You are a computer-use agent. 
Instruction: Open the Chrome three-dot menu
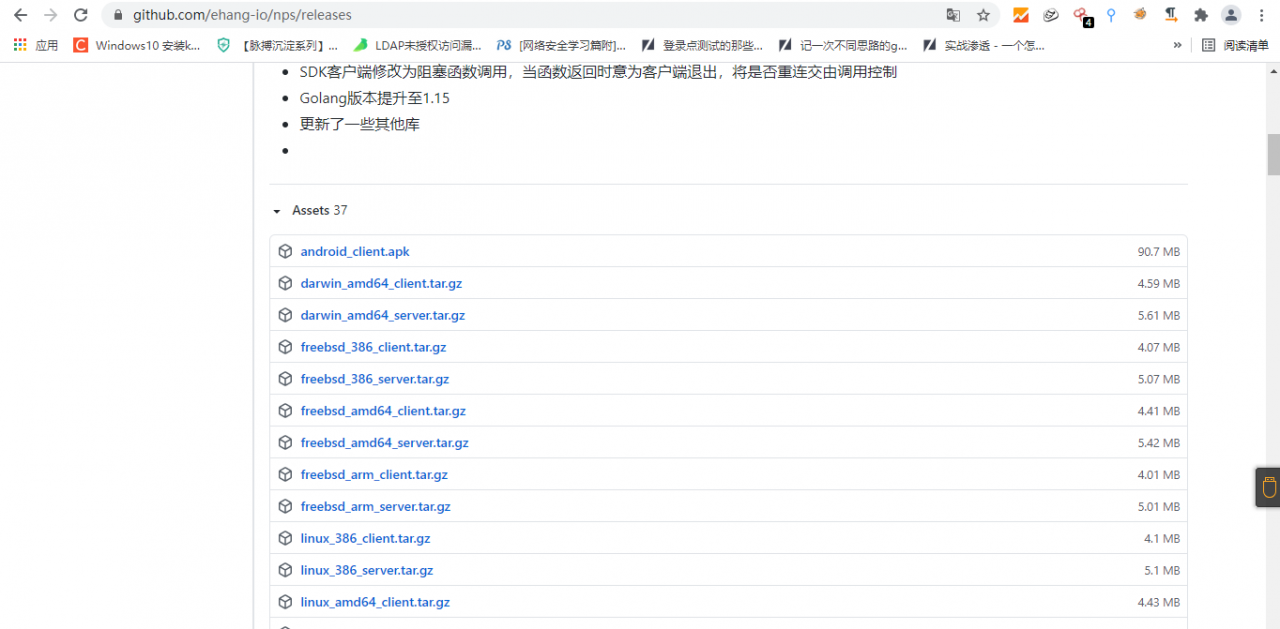point(1261,15)
